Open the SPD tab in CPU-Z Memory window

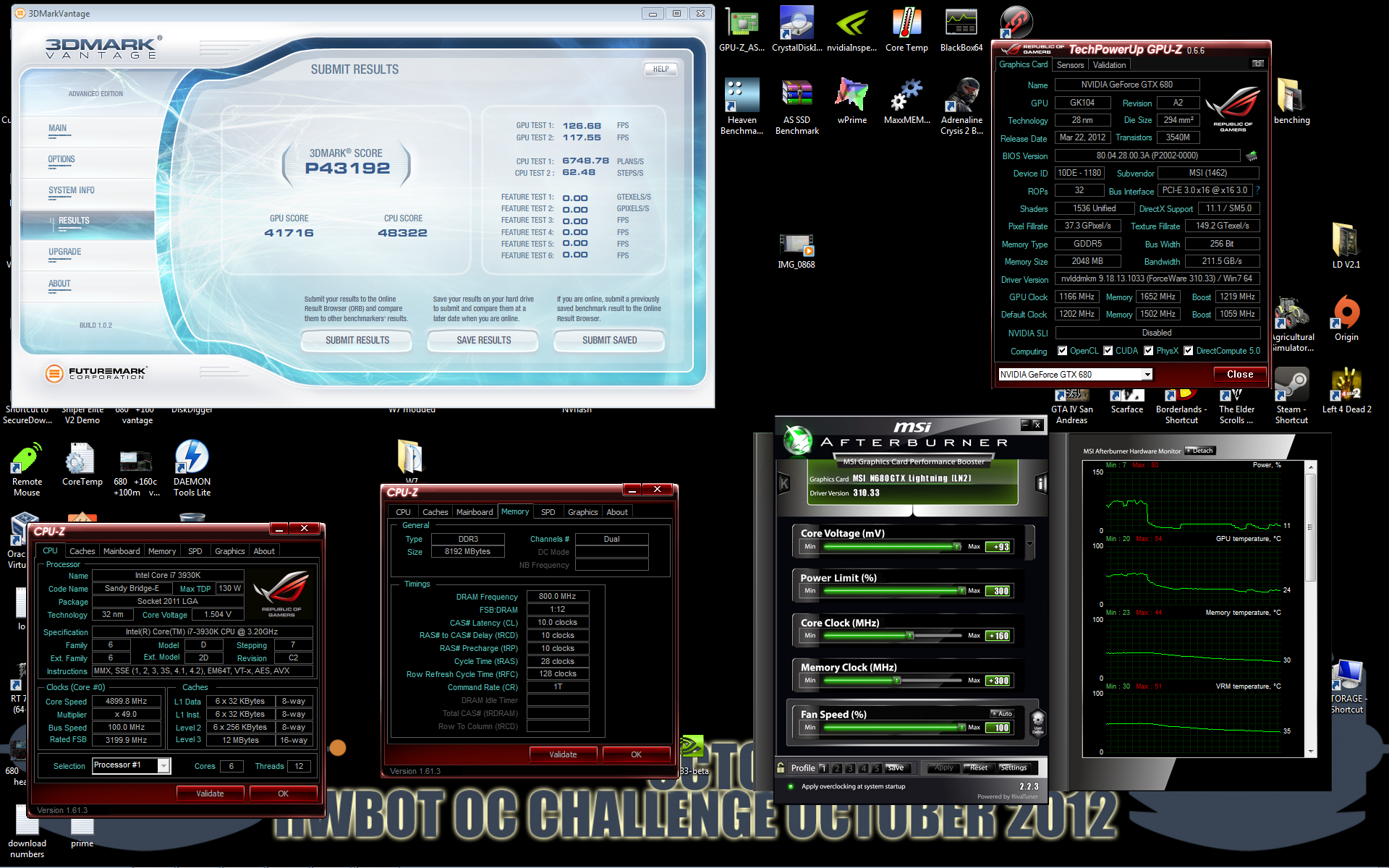point(548,512)
